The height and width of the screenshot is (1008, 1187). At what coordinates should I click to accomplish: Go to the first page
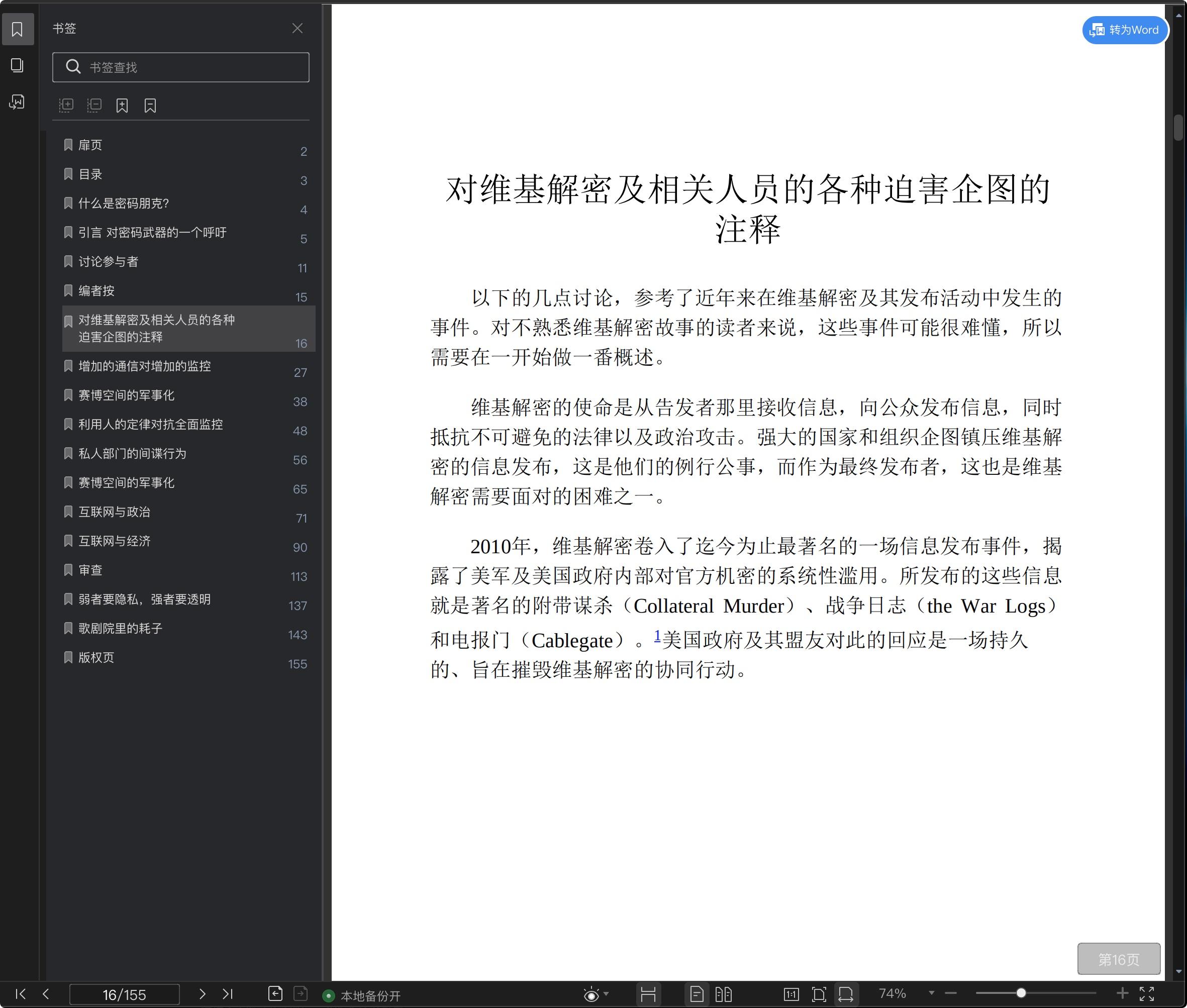(x=21, y=994)
